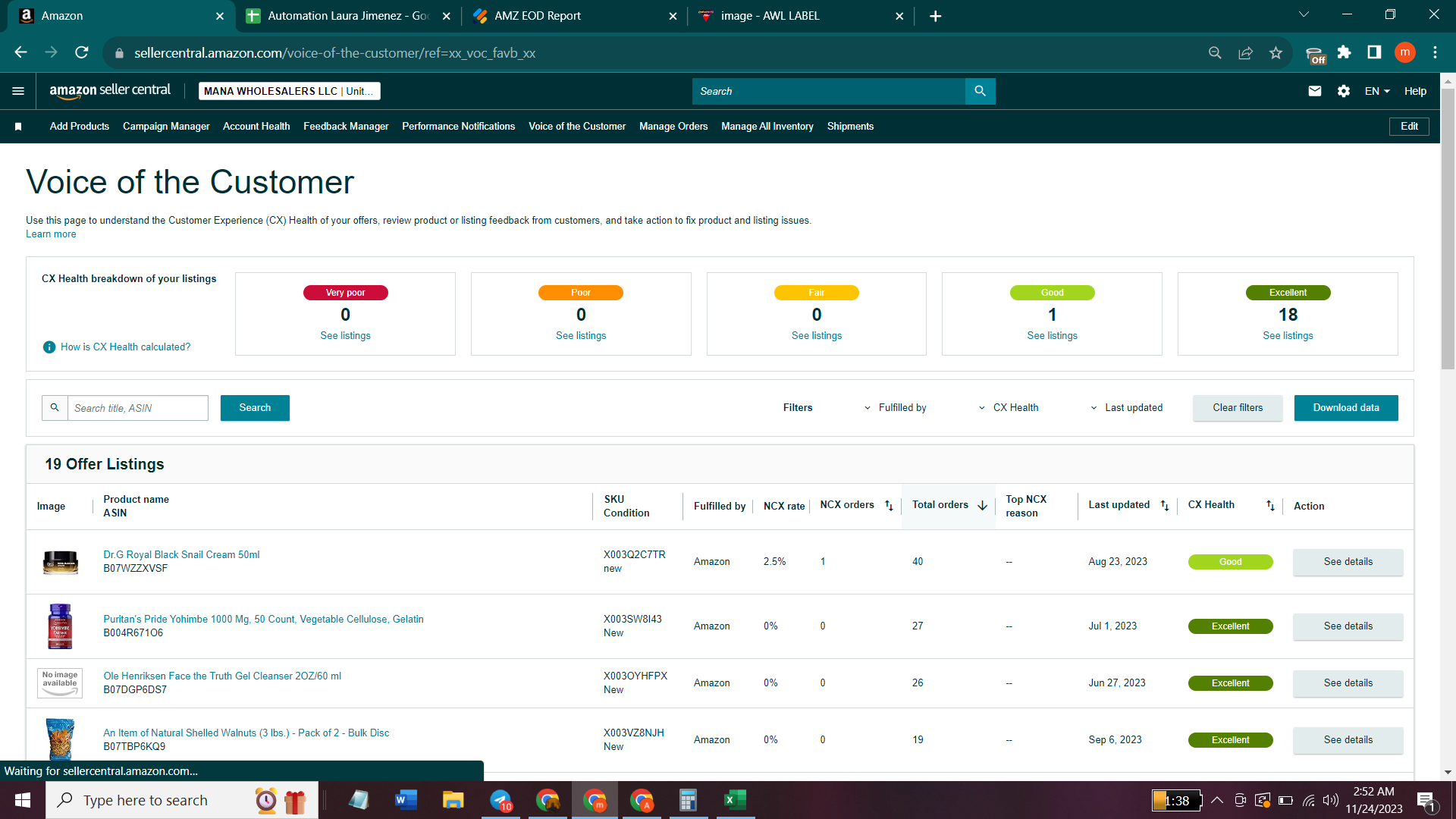Image resolution: width=1456 pixels, height=819 pixels.
Task: Open Excel from the taskbar
Action: [x=735, y=800]
